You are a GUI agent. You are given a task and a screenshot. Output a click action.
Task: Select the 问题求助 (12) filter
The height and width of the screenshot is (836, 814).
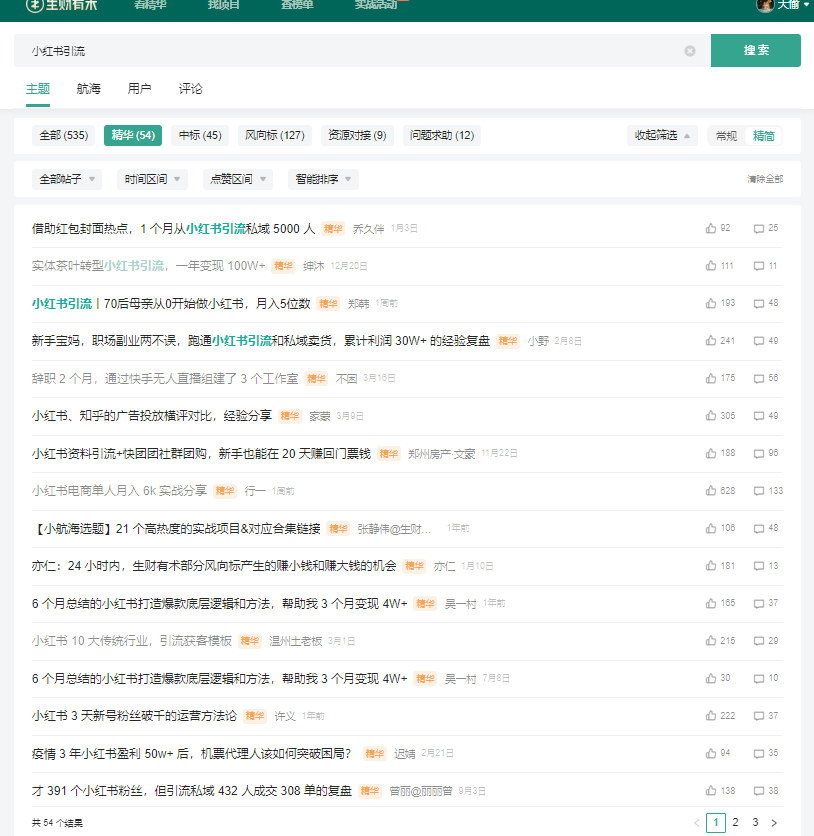pos(442,135)
